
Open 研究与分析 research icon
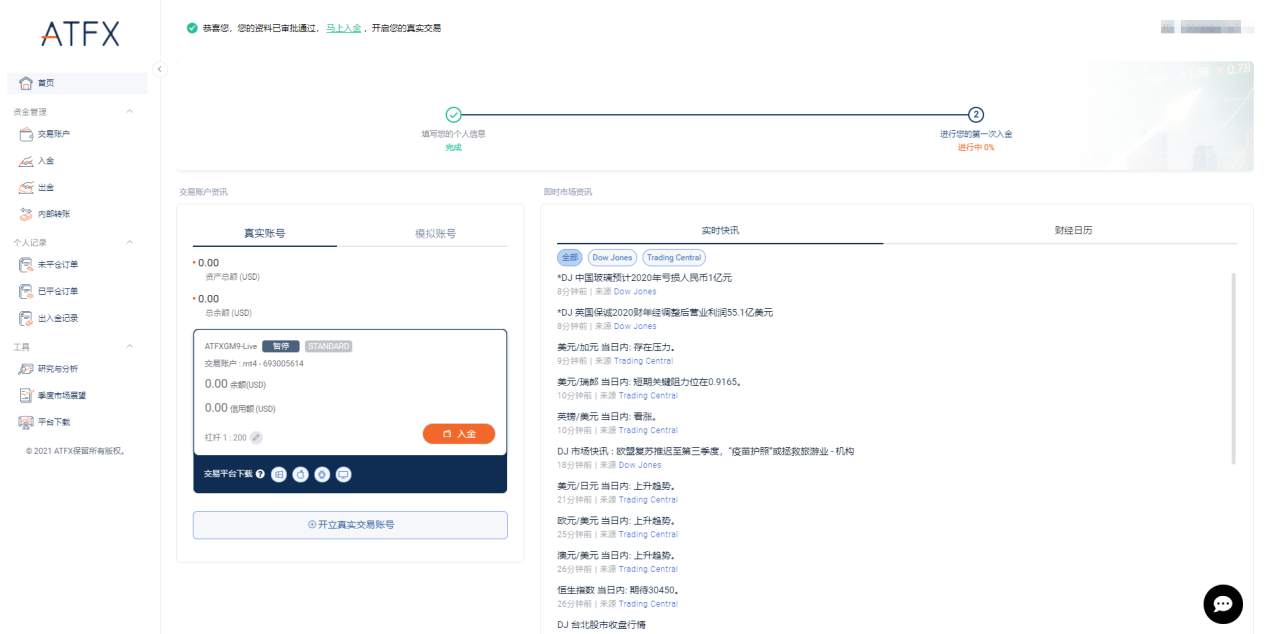click(26, 369)
